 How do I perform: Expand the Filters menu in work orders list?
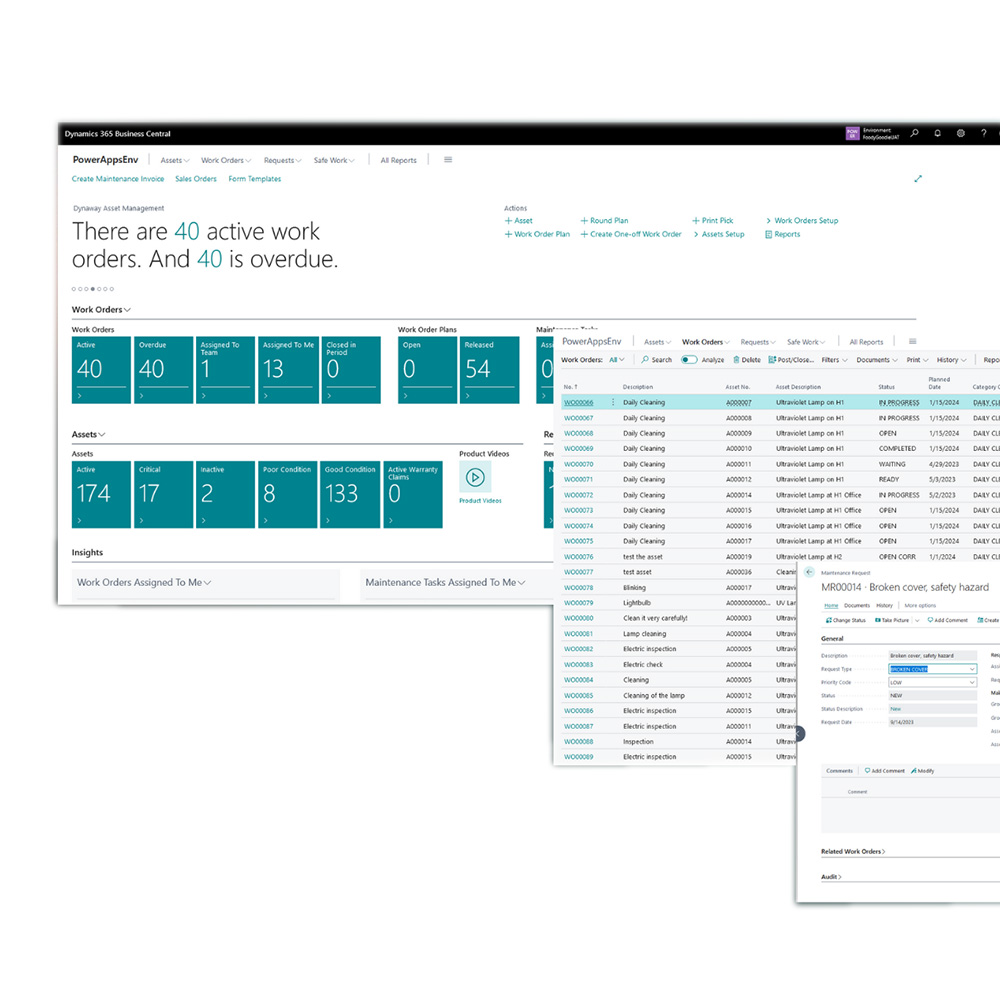[834, 360]
